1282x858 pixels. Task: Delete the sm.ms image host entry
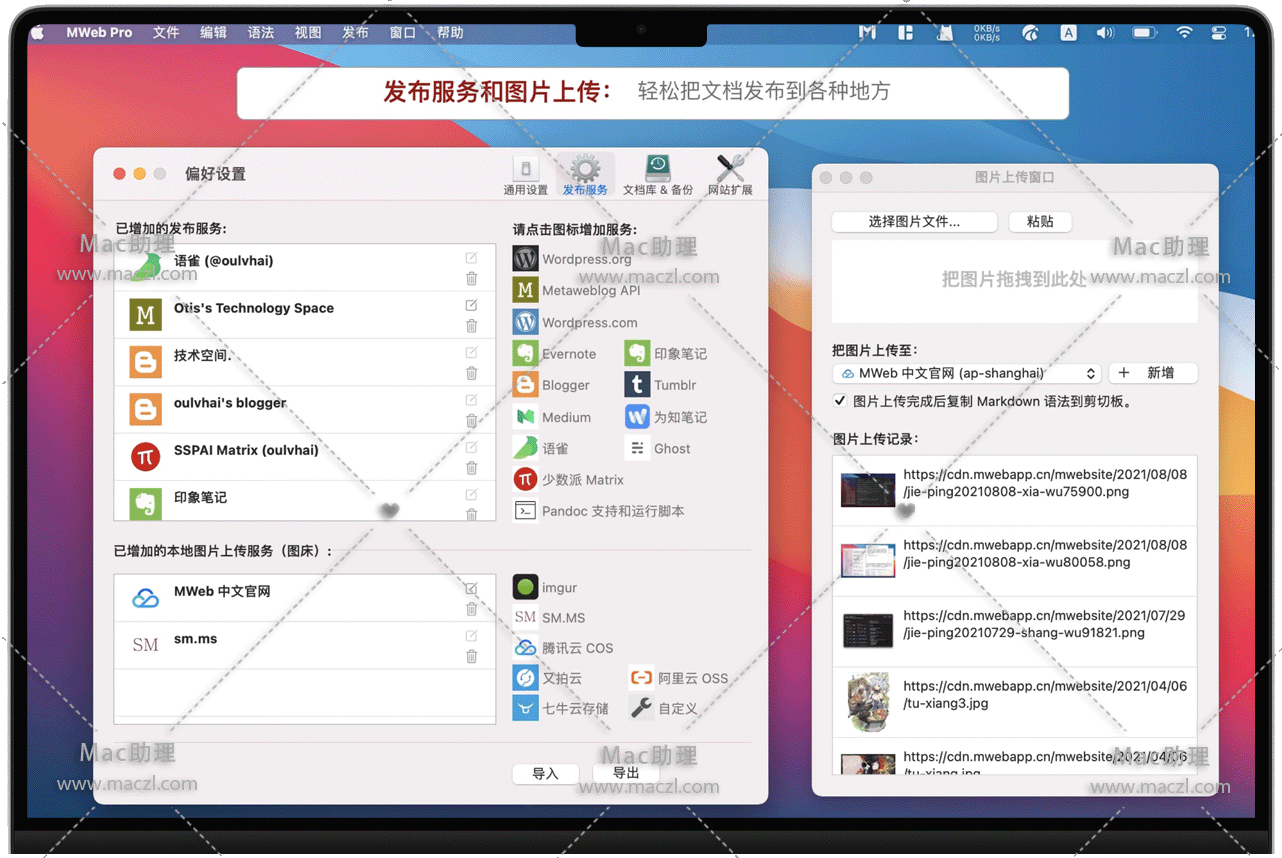[x=471, y=657]
